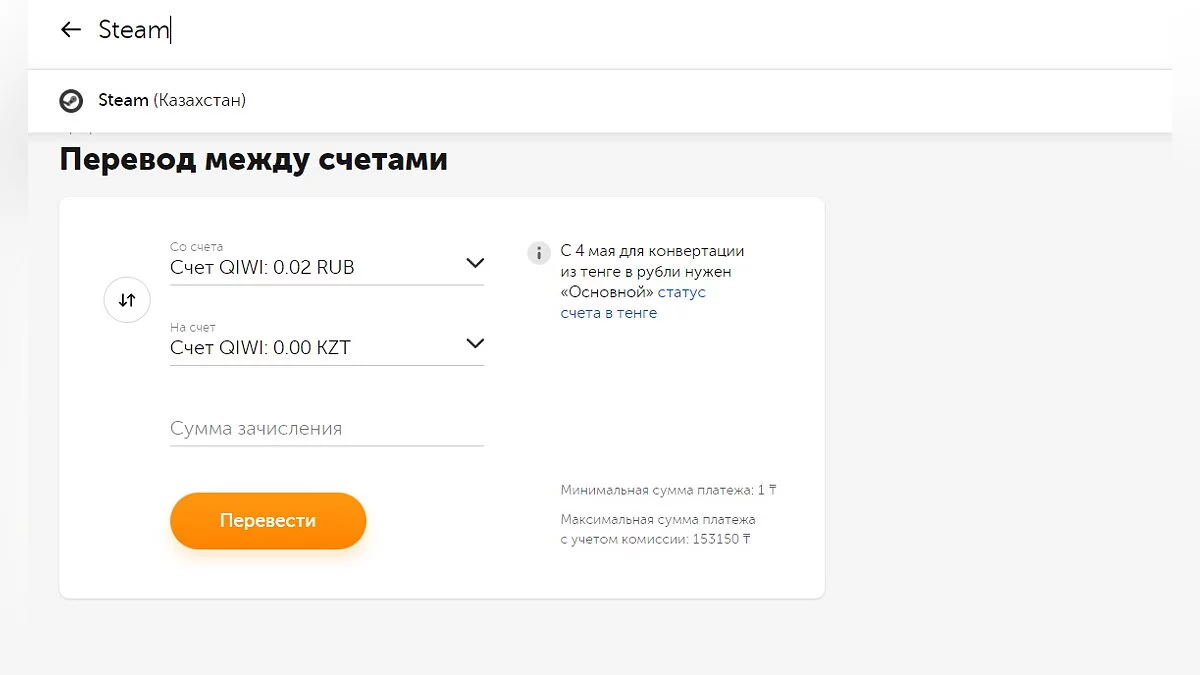Click the info icon beside the conversion notice
The height and width of the screenshot is (675, 1200).
click(x=539, y=252)
